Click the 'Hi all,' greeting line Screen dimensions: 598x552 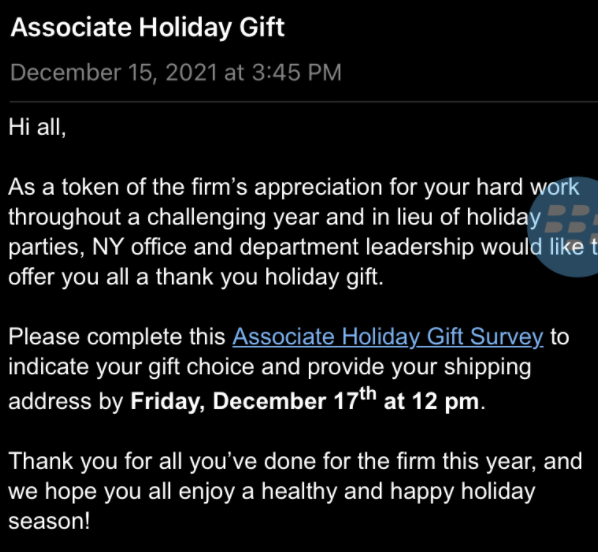[37, 127]
